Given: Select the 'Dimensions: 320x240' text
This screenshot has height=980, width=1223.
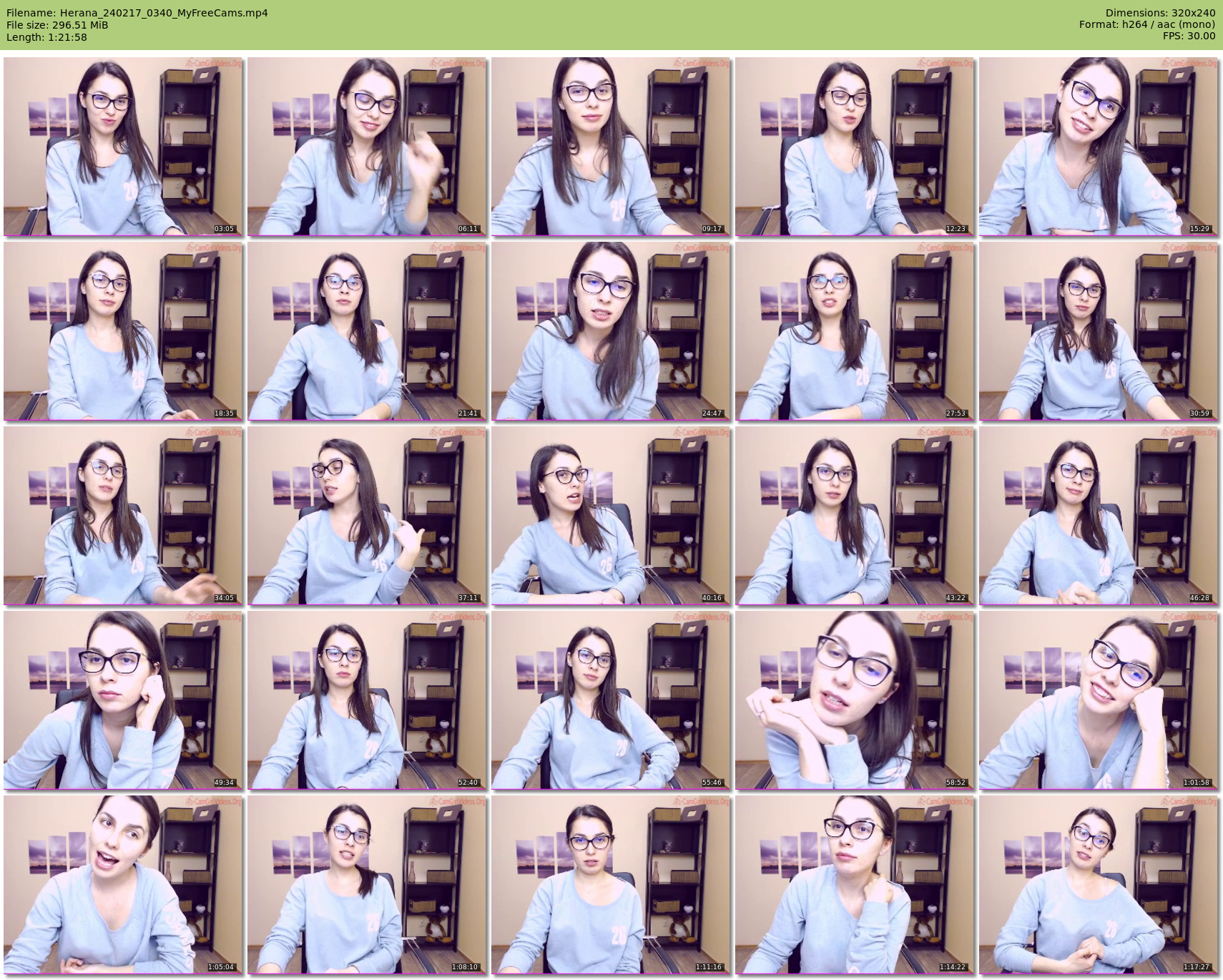Looking at the screenshot, I should (x=1160, y=13).
